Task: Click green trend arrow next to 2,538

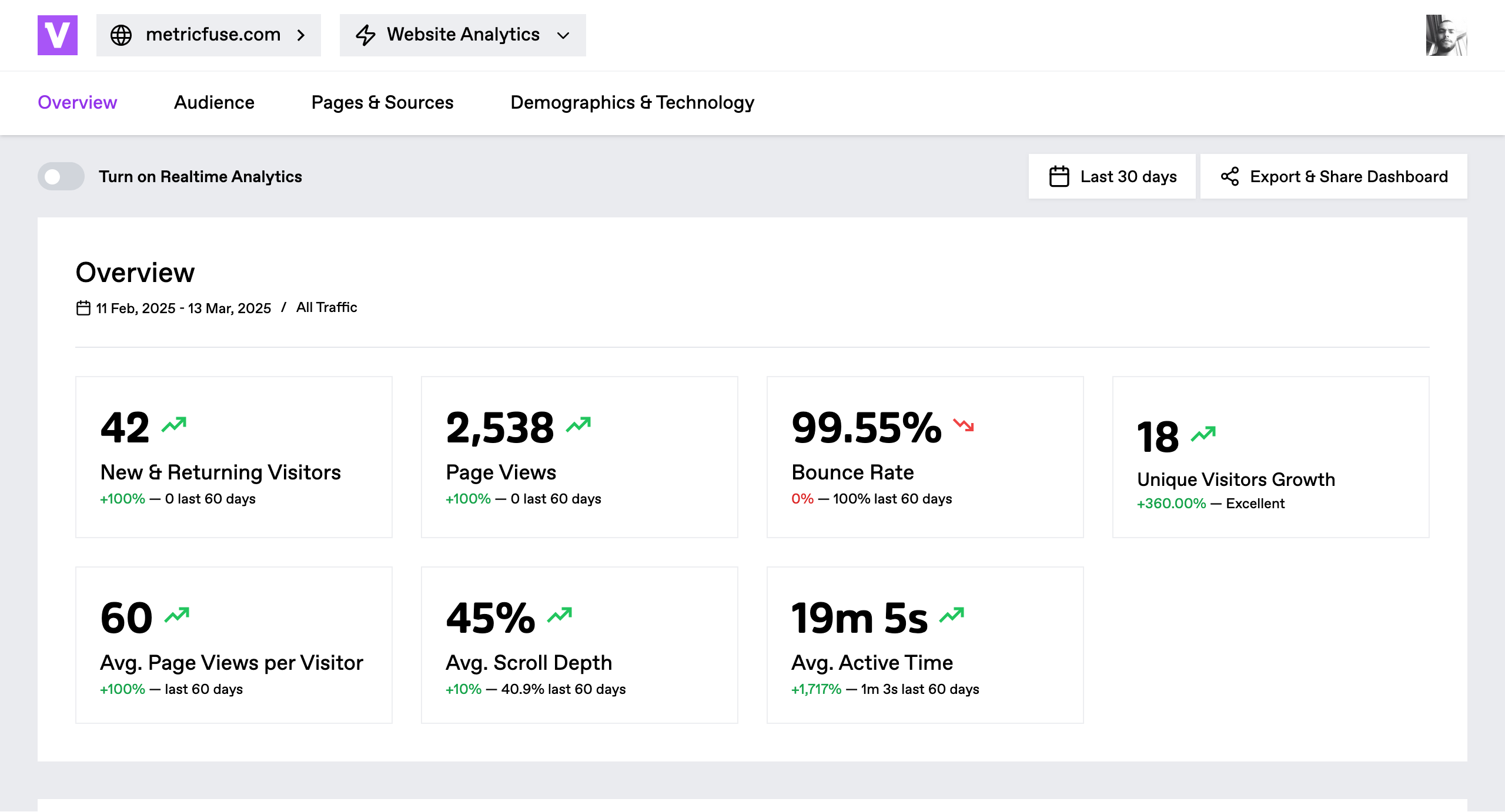Action: [578, 424]
